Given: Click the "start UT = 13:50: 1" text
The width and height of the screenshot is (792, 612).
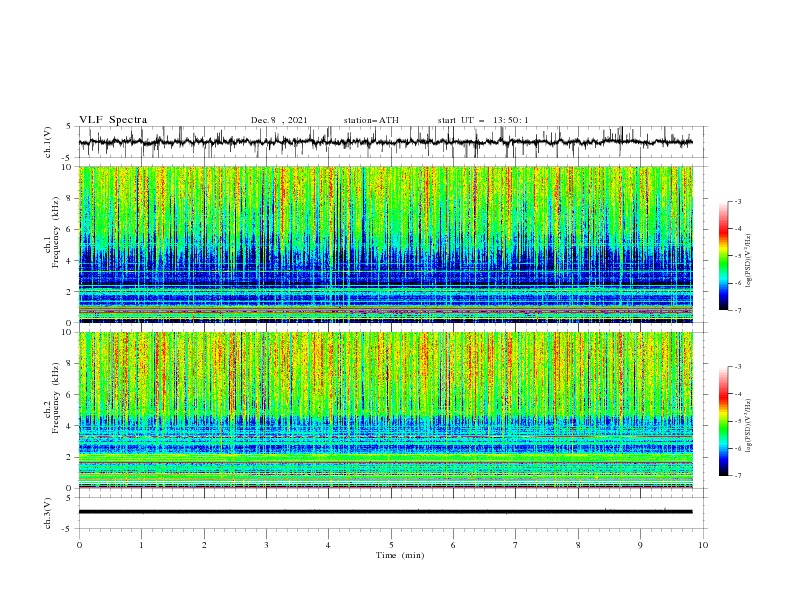Looking at the screenshot, I should tap(482, 120).
